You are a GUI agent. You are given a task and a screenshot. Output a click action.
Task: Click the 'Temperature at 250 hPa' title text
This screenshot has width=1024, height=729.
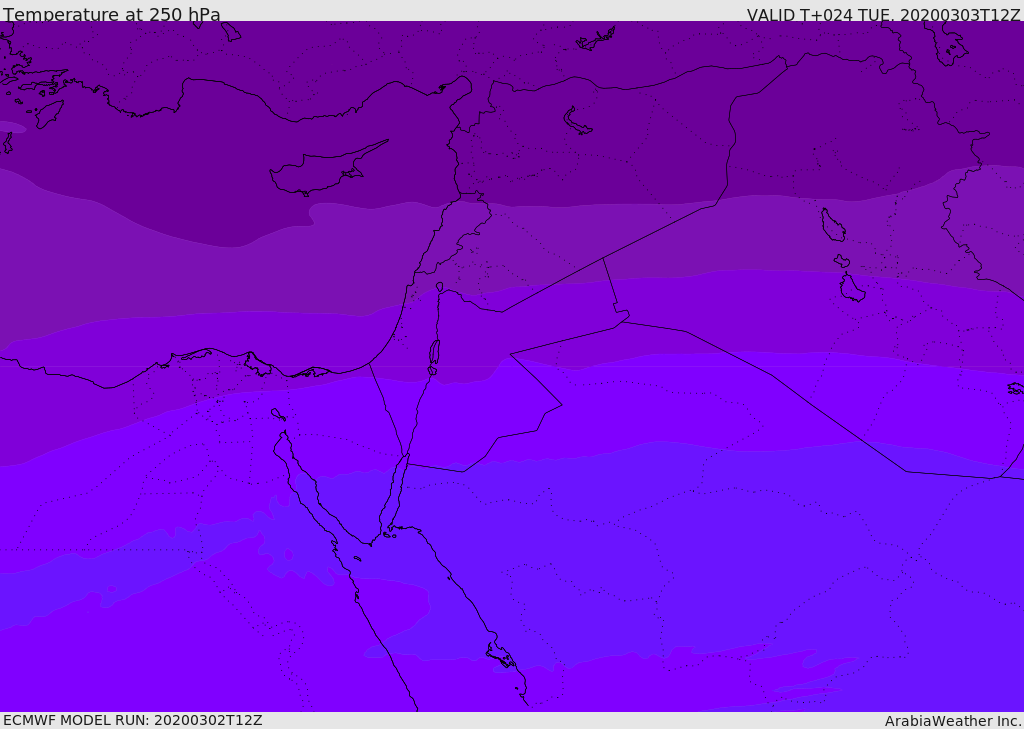point(112,14)
